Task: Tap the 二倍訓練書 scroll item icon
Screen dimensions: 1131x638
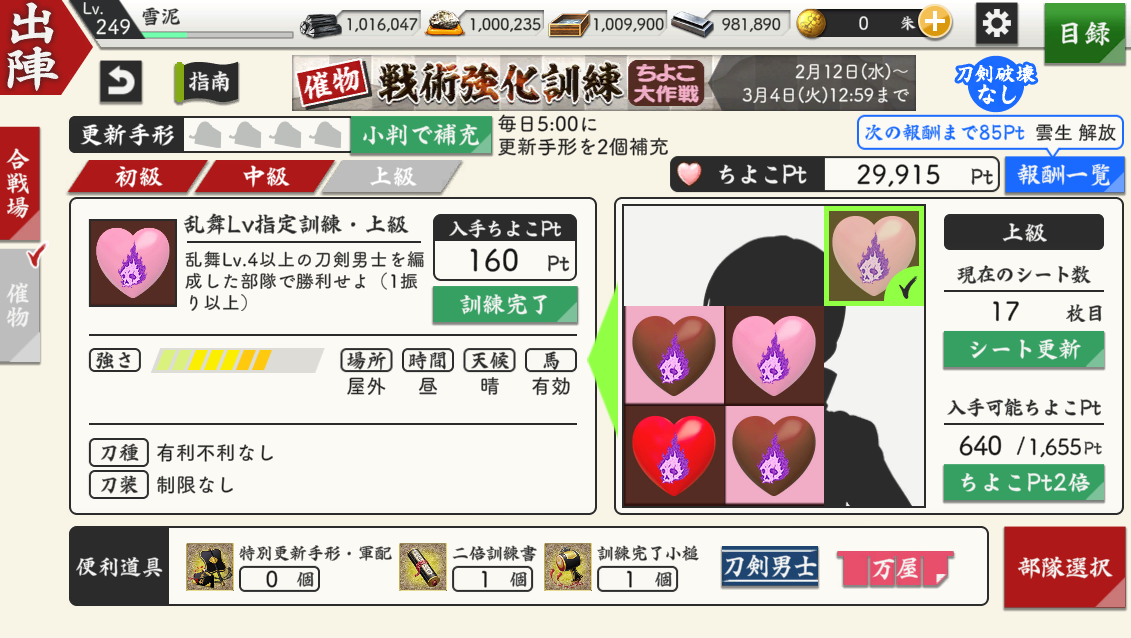Action: coord(422,567)
